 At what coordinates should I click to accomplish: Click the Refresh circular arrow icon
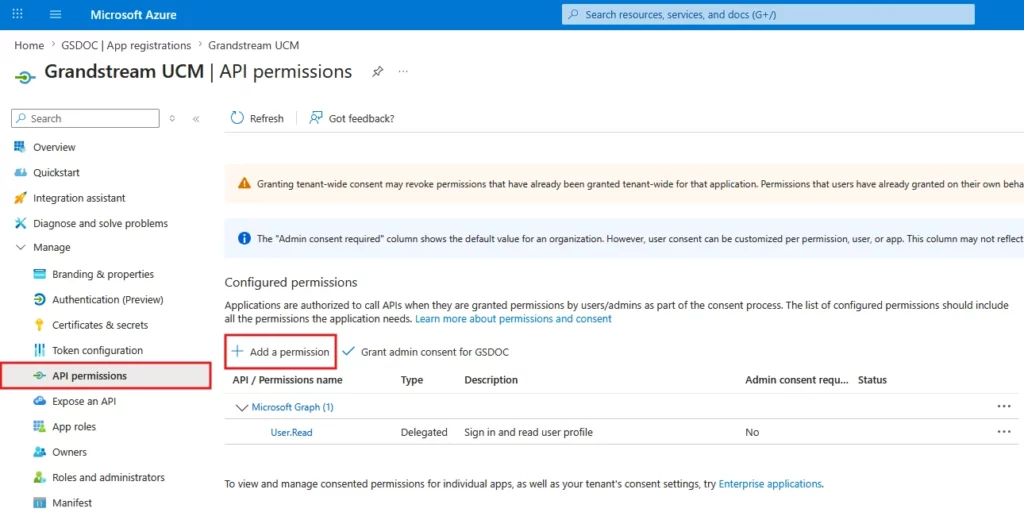pos(237,118)
